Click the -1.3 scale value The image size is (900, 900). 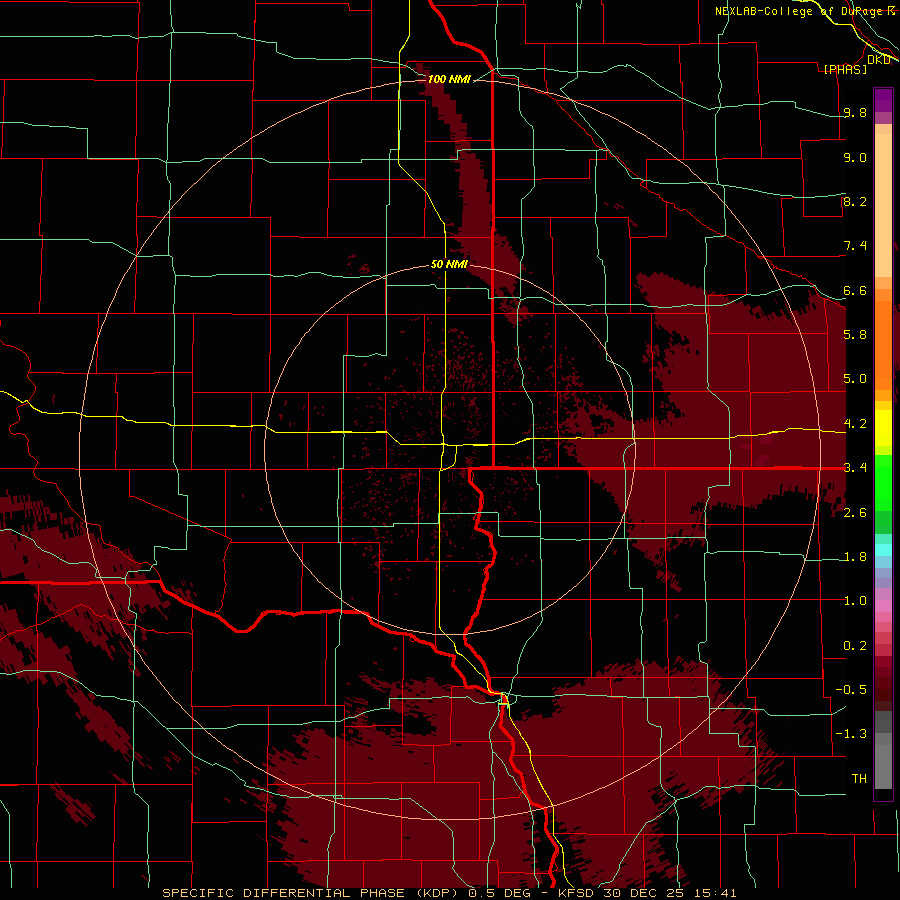click(x=851, y=734)
